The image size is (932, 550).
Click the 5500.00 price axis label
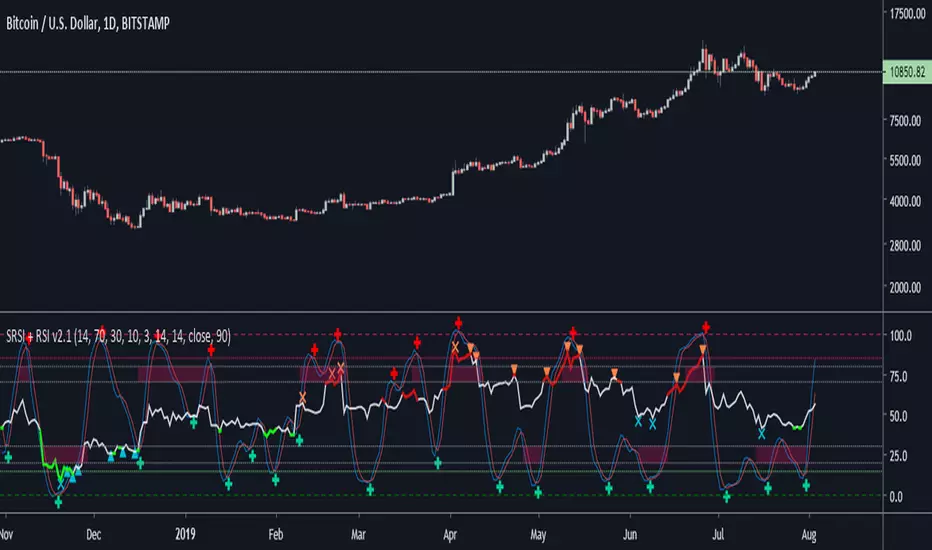pyautogui.click(x=905, y=161)
